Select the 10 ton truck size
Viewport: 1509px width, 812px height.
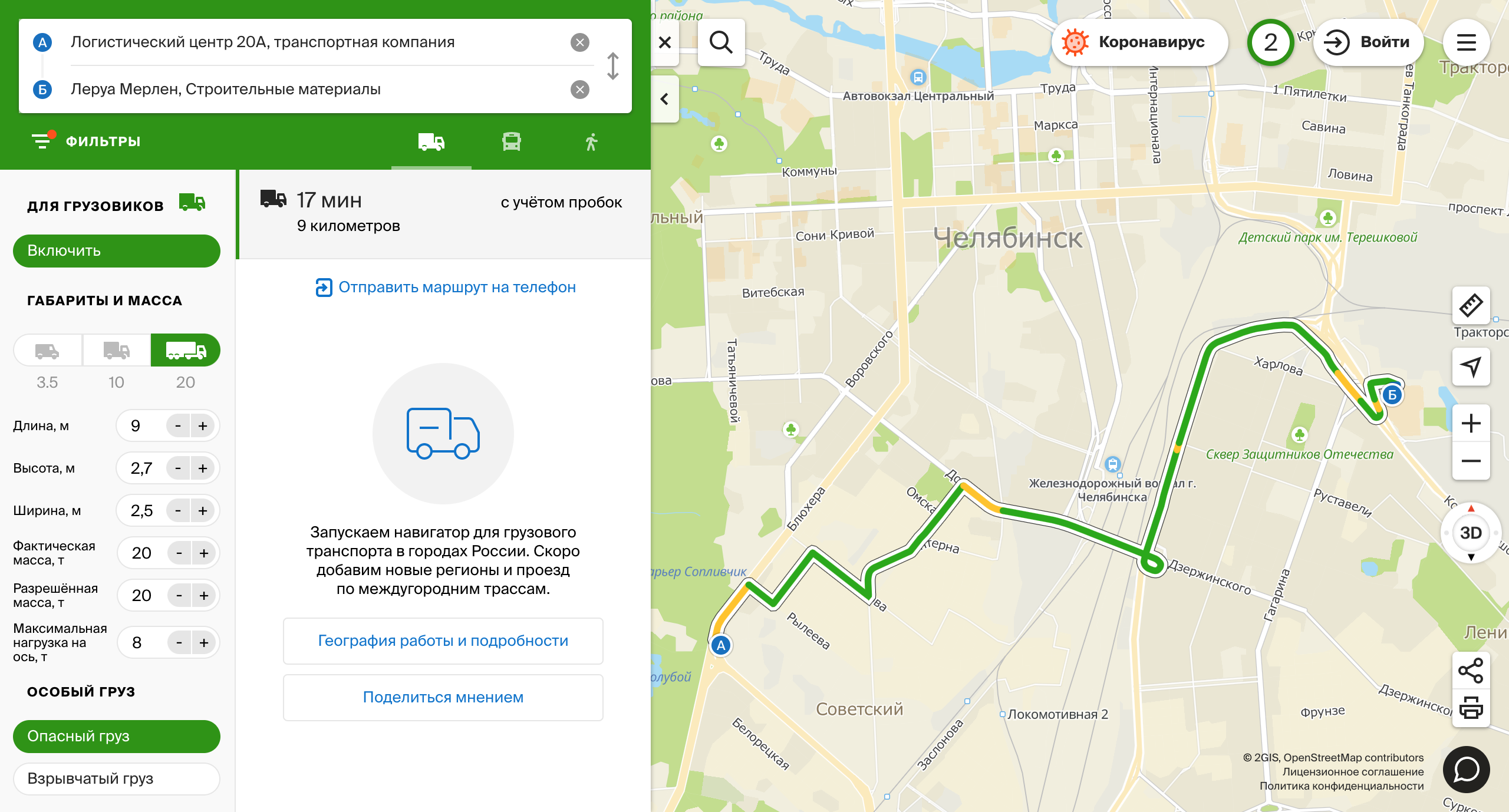(x=116, y=351)
